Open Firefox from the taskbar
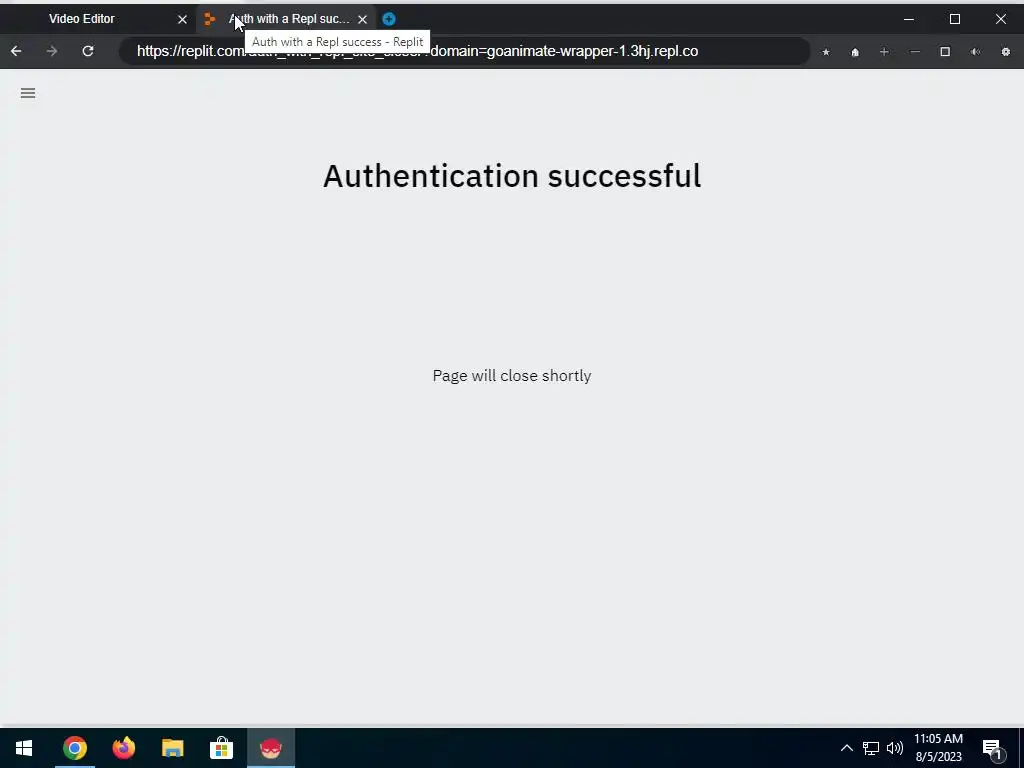This screenshot has width=1024, height=768. 123,748
